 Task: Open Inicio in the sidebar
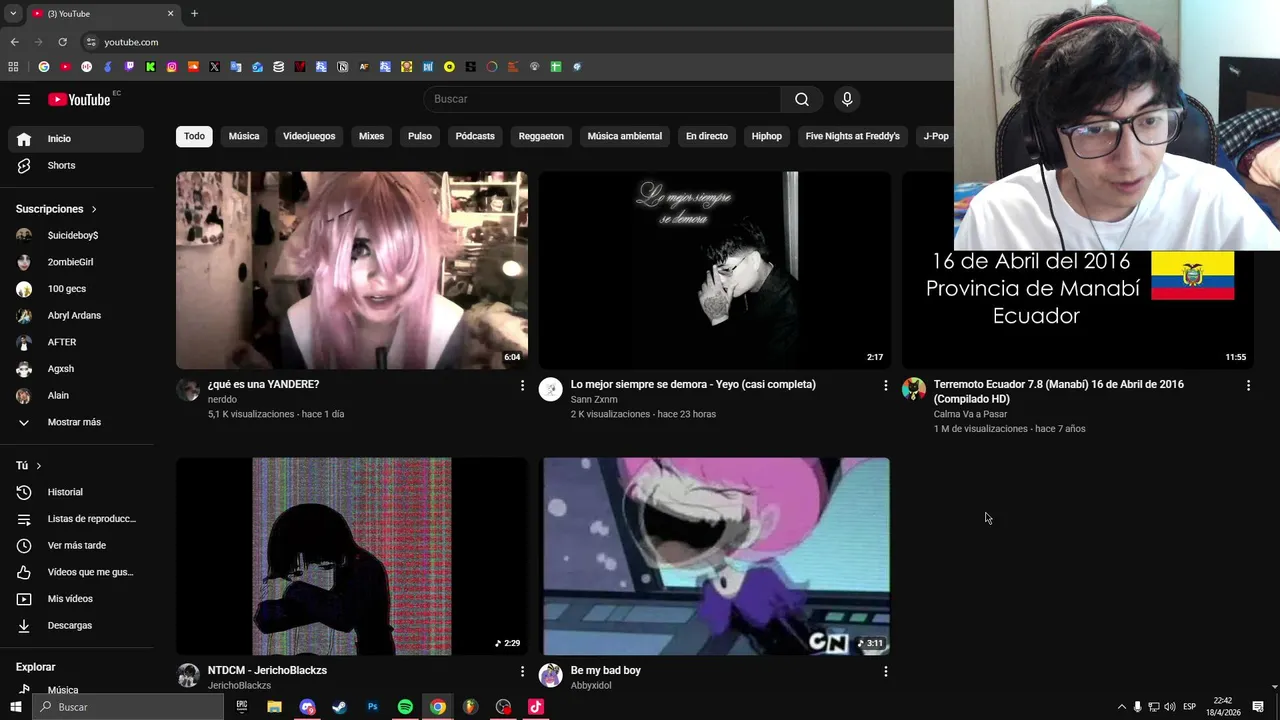(x=76, y=139)
